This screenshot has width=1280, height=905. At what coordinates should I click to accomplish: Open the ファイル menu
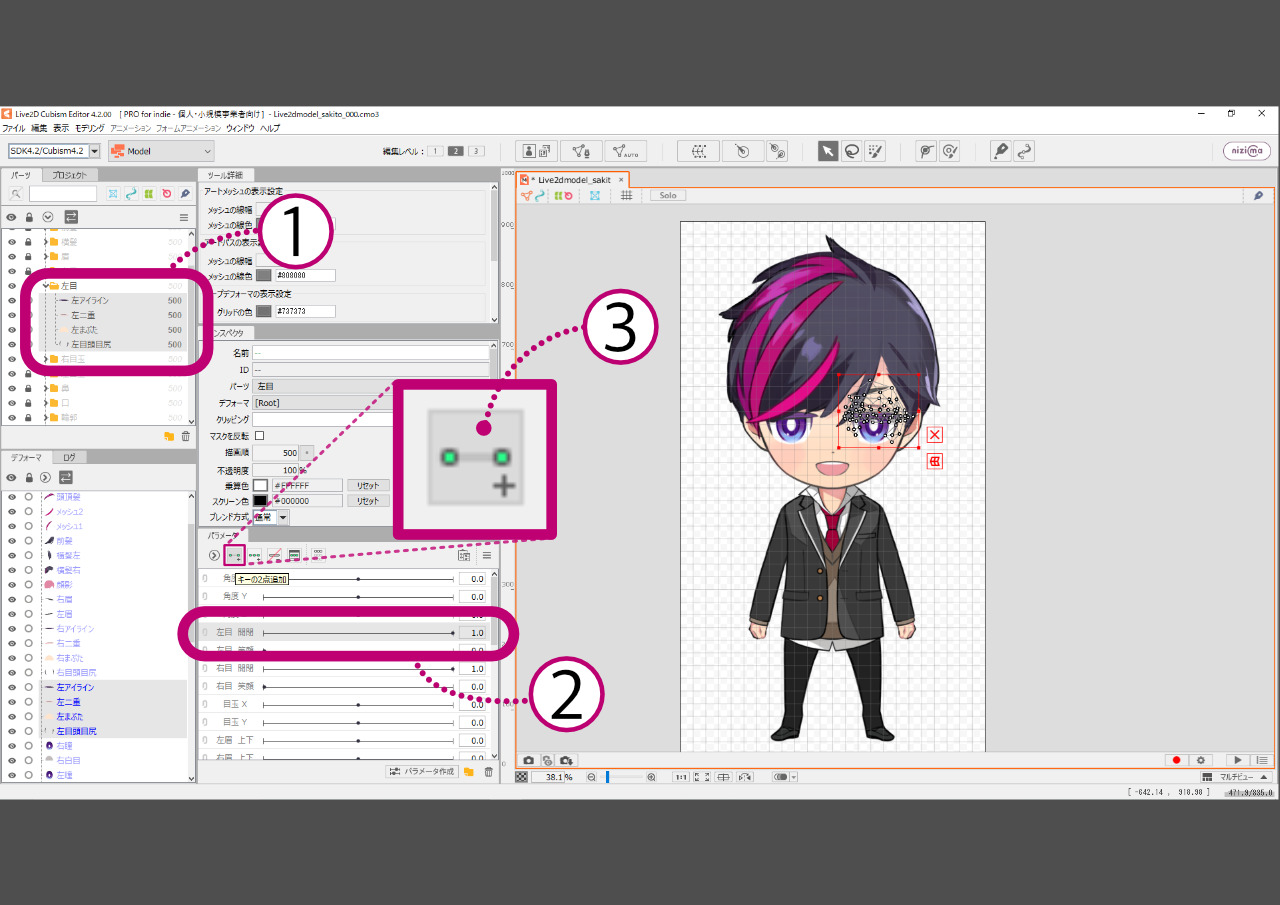(x=14, y=129)
